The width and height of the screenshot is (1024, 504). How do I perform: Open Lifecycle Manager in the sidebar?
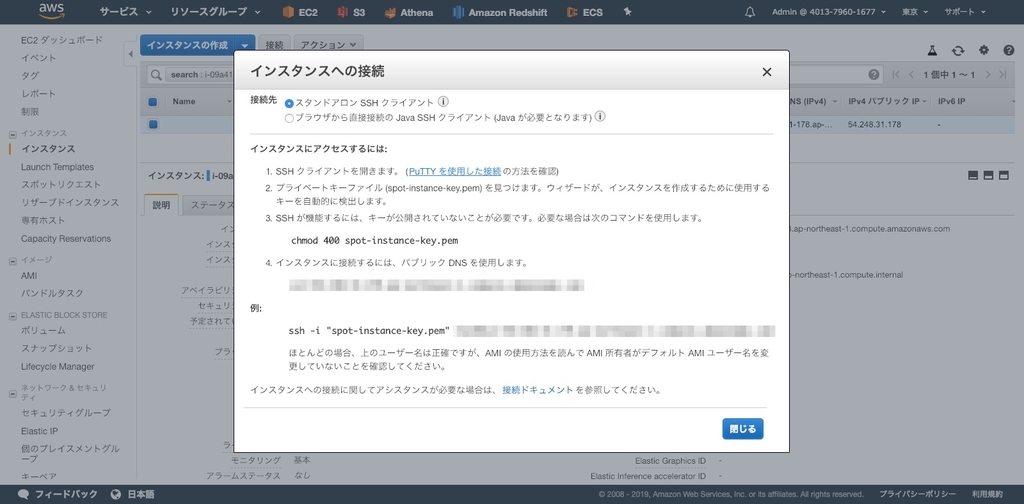(x=57, y=367)
